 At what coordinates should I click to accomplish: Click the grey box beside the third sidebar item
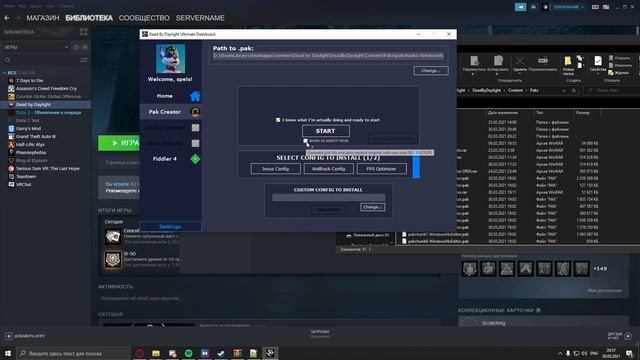(x=196, y=128)
